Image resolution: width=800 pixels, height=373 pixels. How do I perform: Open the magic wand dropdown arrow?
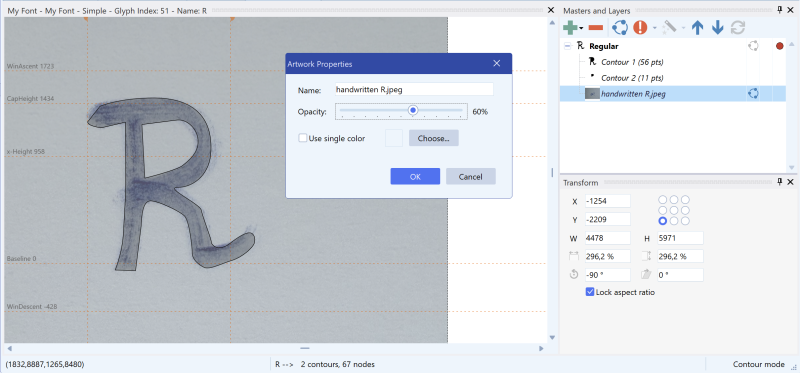(683, 28)
